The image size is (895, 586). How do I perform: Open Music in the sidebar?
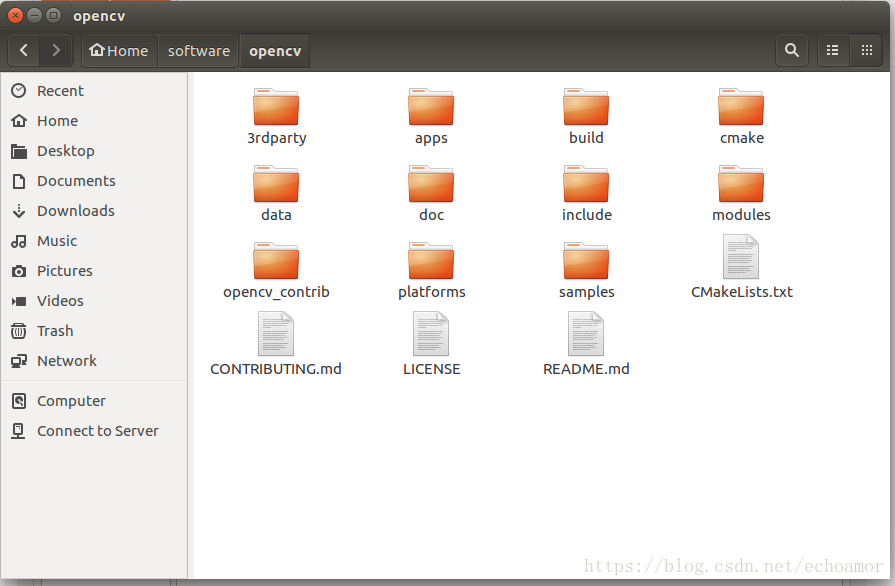pyautogui.click(x=94, y=241)
